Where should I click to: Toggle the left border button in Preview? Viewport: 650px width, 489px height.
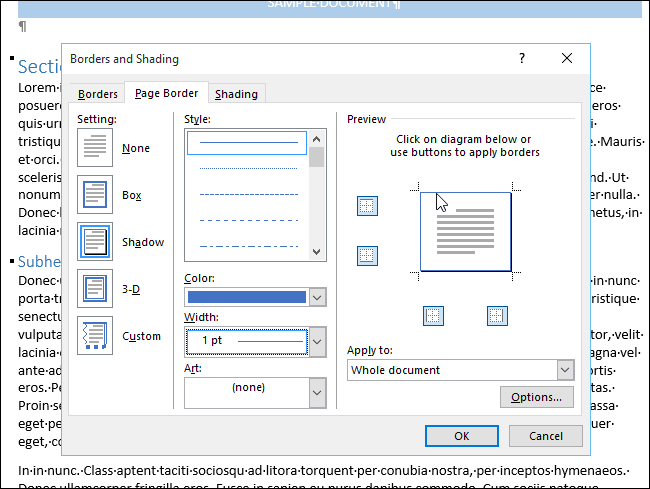[x=433, y=316]
